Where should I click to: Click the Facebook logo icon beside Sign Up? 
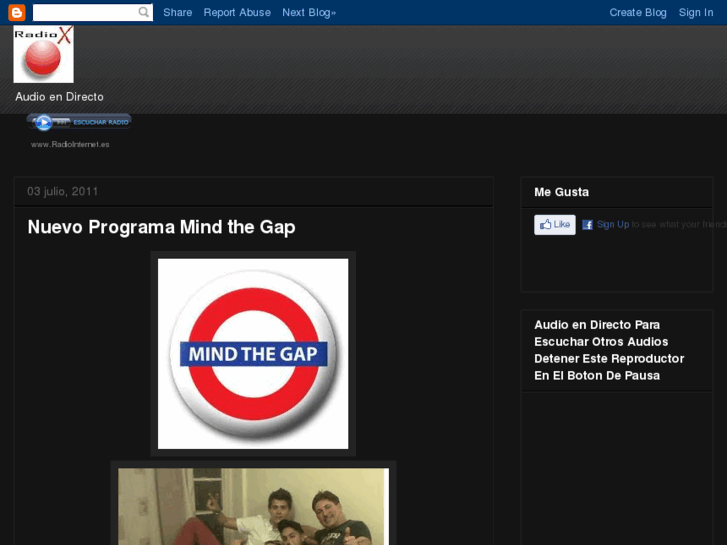tap(587, 224)
